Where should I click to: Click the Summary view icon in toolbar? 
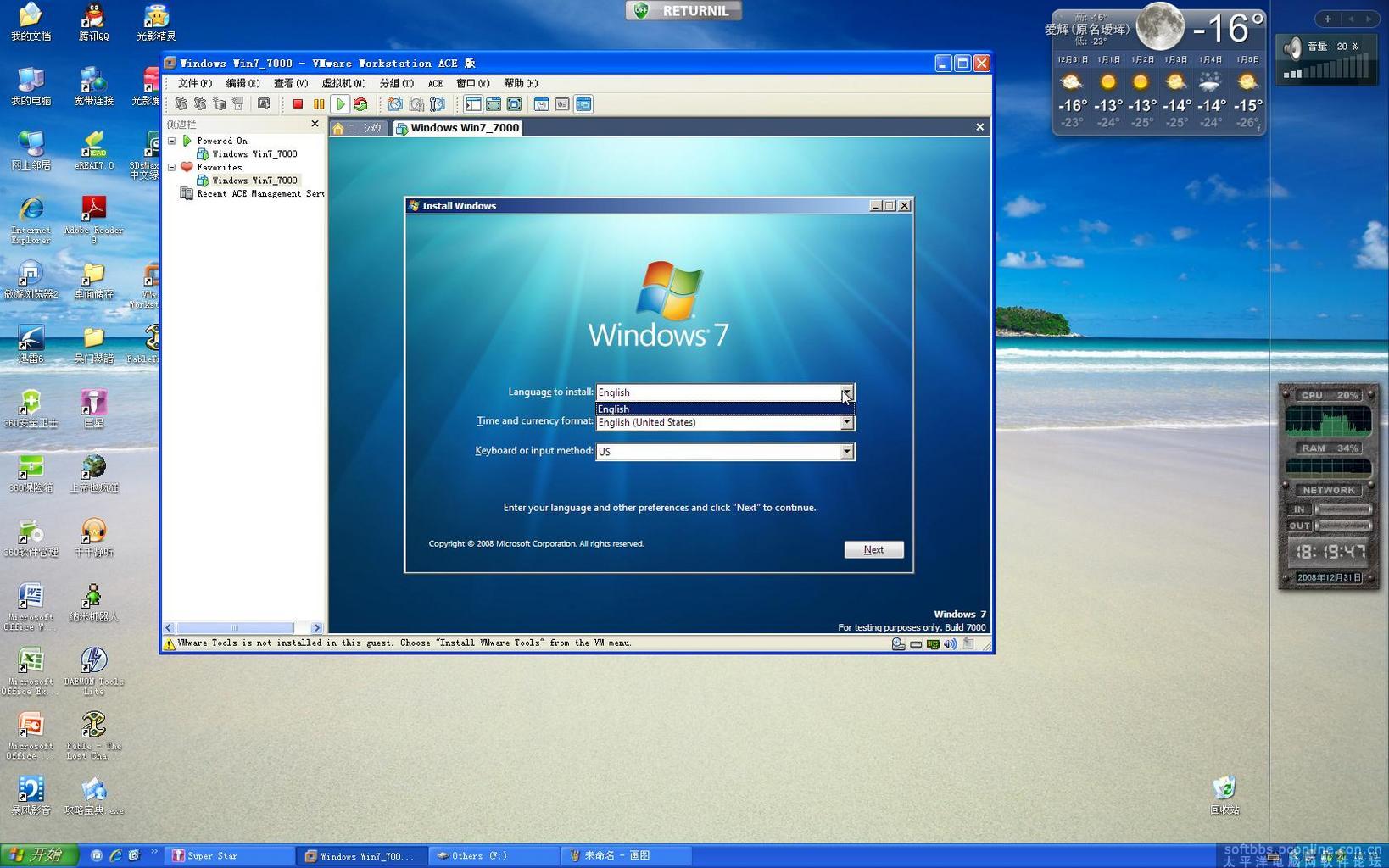click(541, 104)
